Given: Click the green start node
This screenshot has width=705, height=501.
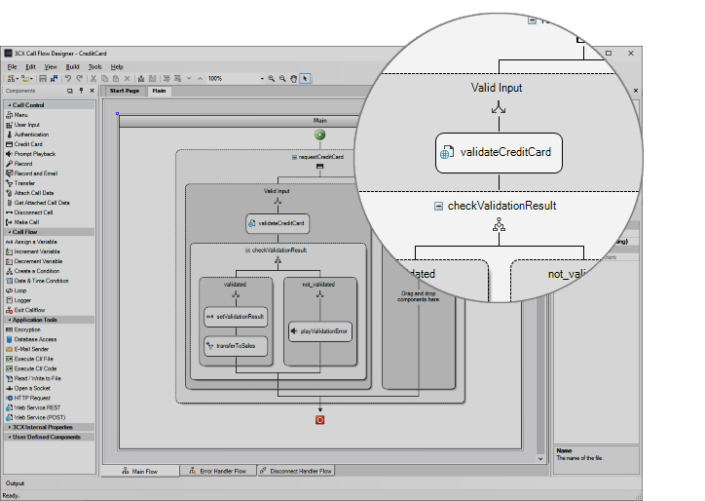Looking at the screenshot, I should [x=319, y=134].
